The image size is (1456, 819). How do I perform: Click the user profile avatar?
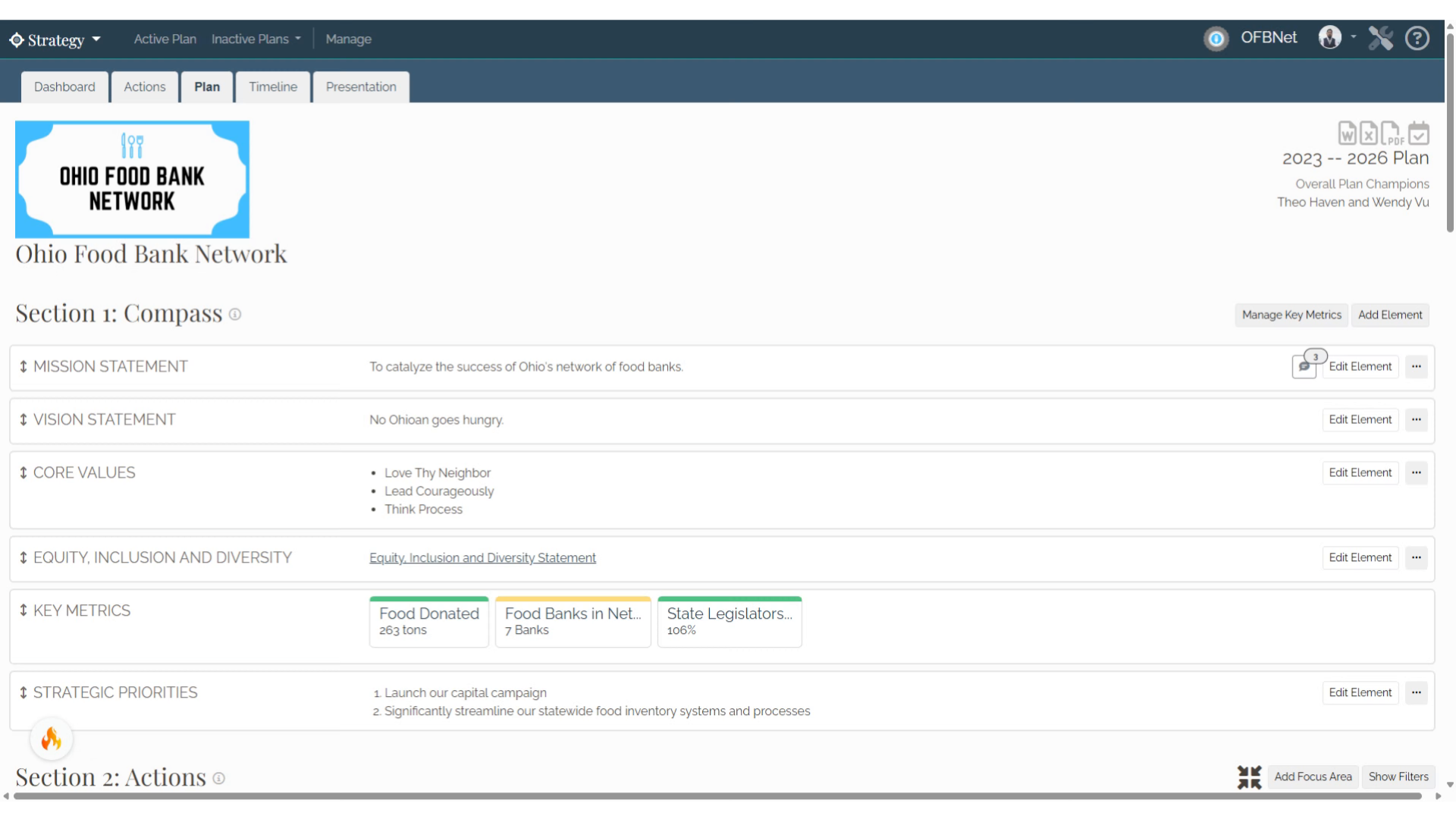(1329, 37)
